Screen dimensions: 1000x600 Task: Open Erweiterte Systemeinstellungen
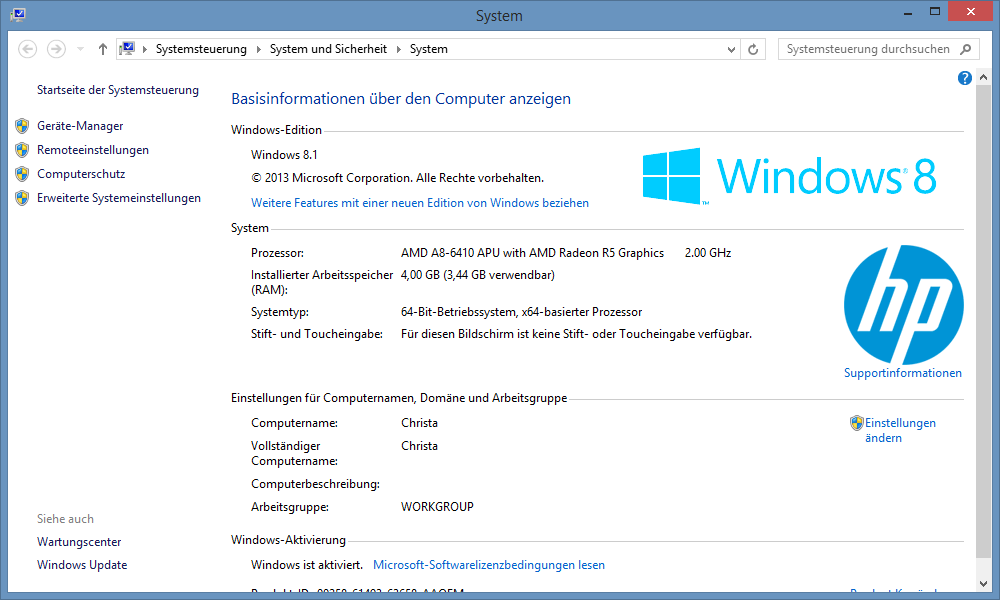click(119, 198)
